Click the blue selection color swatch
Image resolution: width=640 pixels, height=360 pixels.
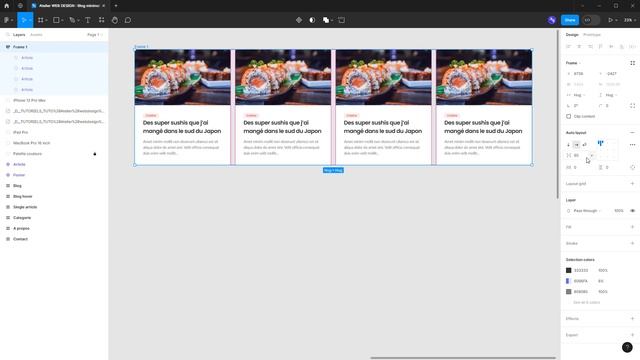click(568, 281)
